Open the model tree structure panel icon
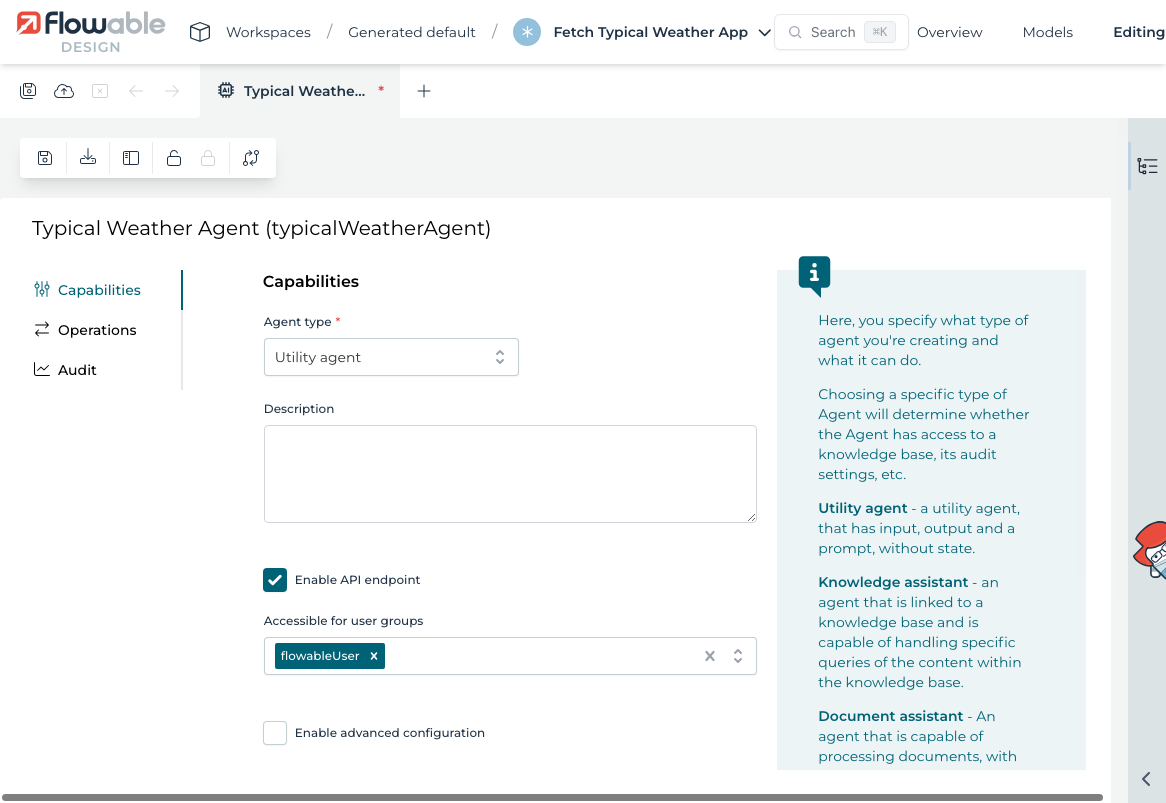 tap(1146, 166)
